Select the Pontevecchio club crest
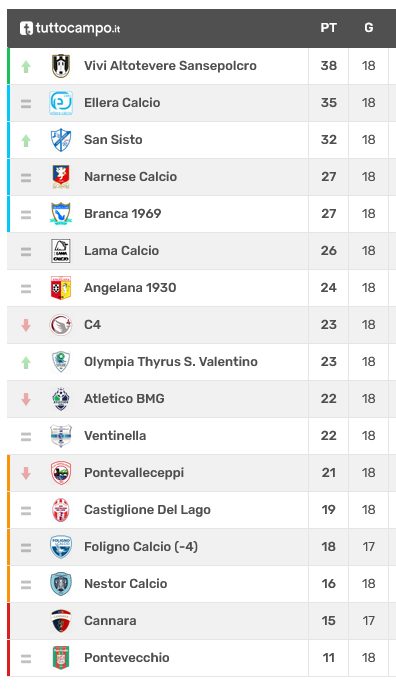 pos(61,657)
